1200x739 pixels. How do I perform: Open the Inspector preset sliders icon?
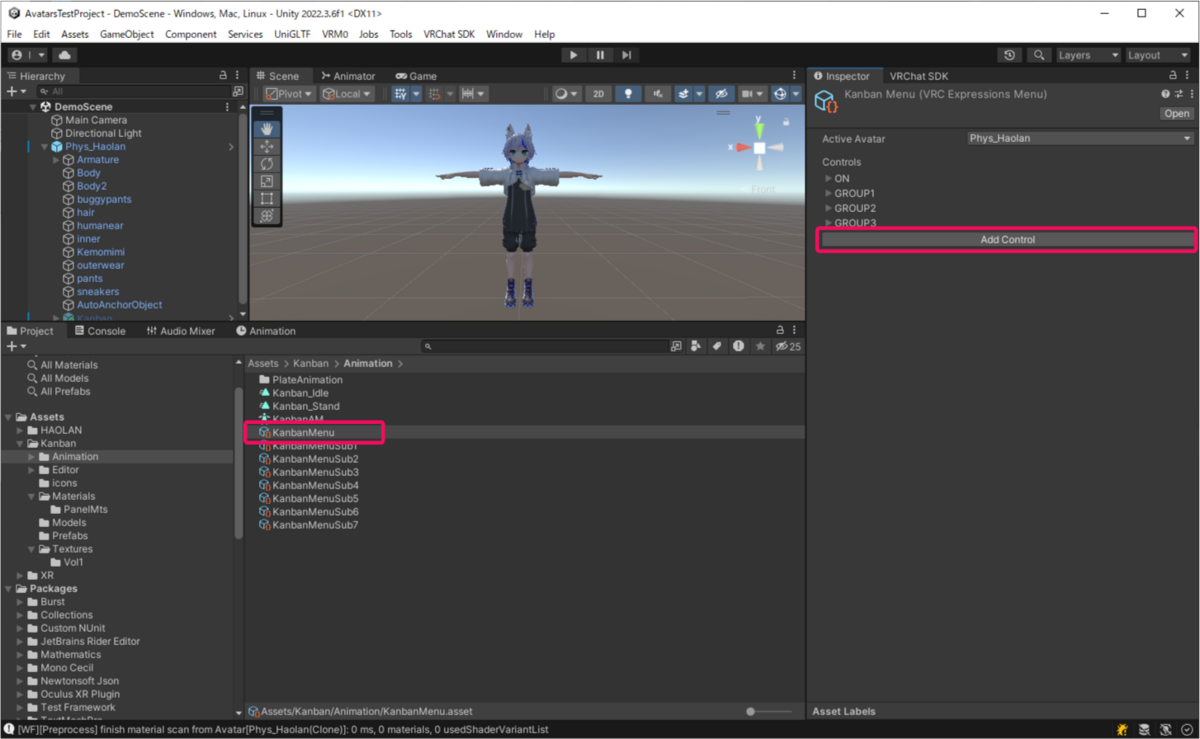[1178, 94]
